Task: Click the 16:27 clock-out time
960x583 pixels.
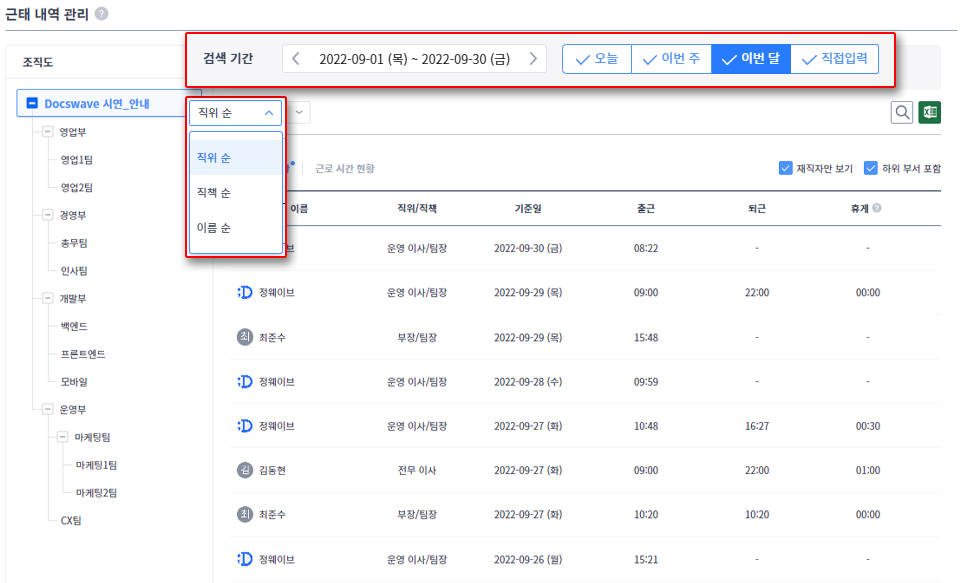Action: pos(757,426)
